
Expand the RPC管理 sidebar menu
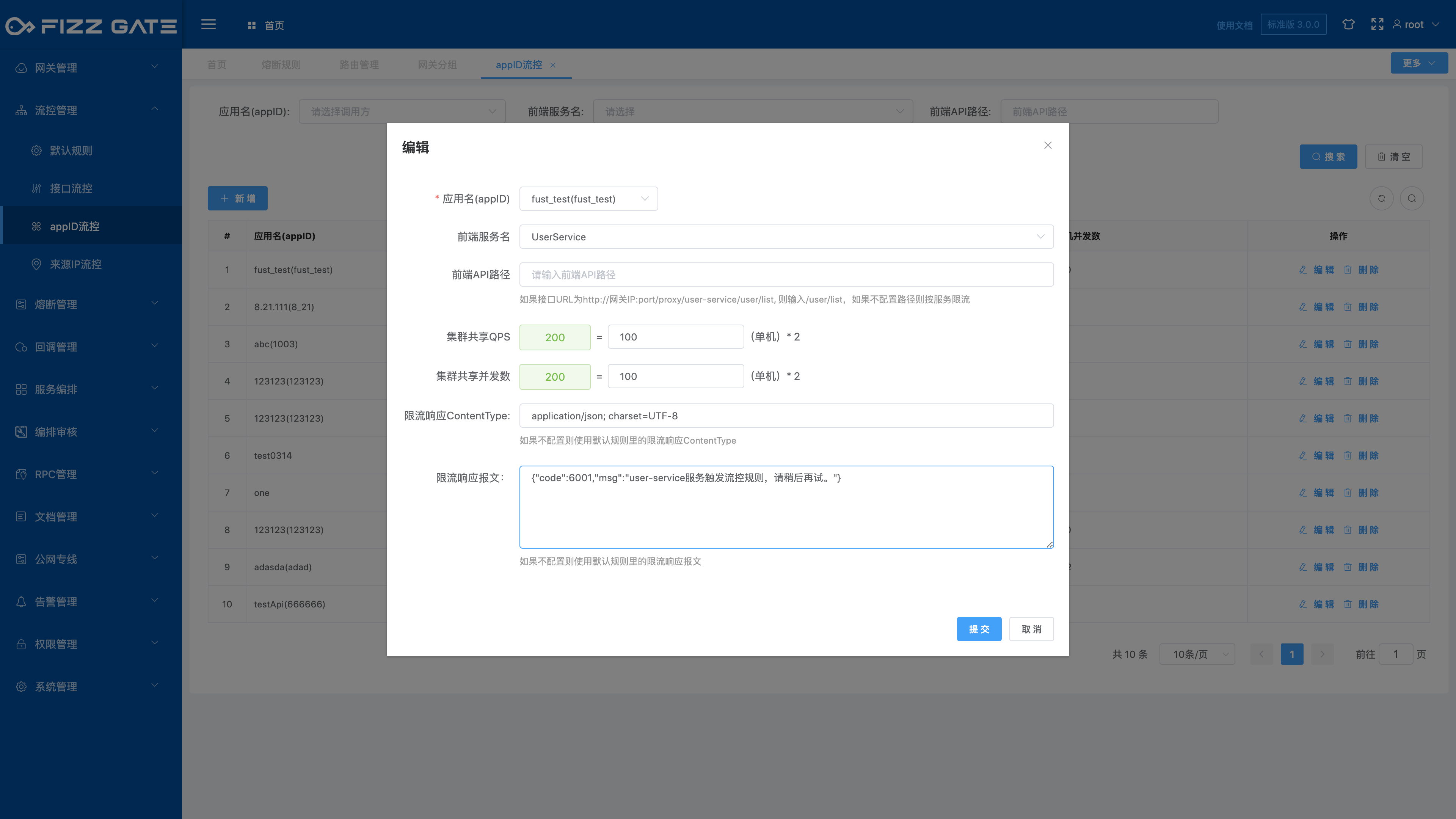tap(91, 474)
